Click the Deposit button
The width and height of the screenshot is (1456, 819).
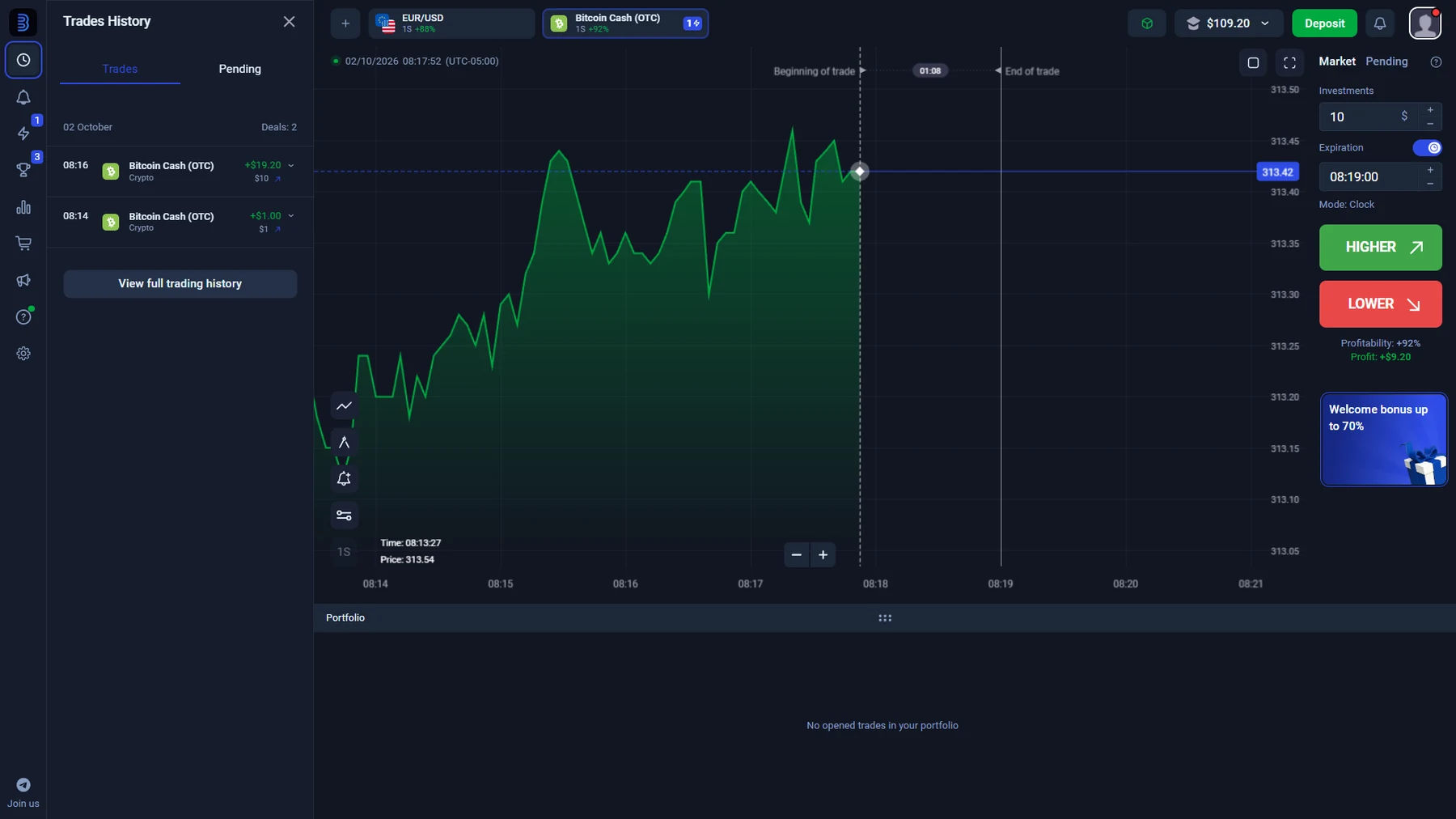click(x=1324, y=23)
